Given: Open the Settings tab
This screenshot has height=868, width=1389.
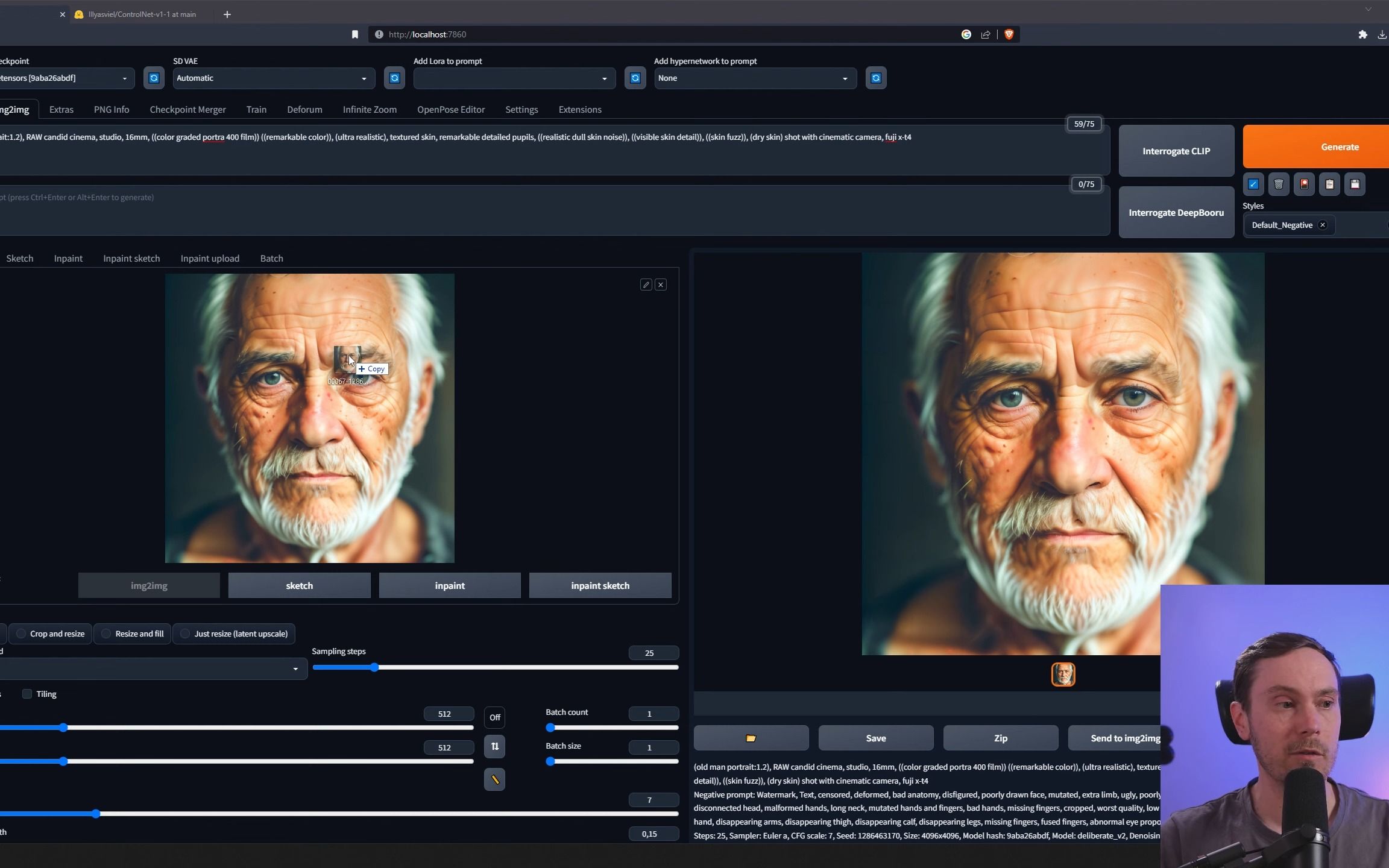Looking at the screenshot, I should (521, 110).
